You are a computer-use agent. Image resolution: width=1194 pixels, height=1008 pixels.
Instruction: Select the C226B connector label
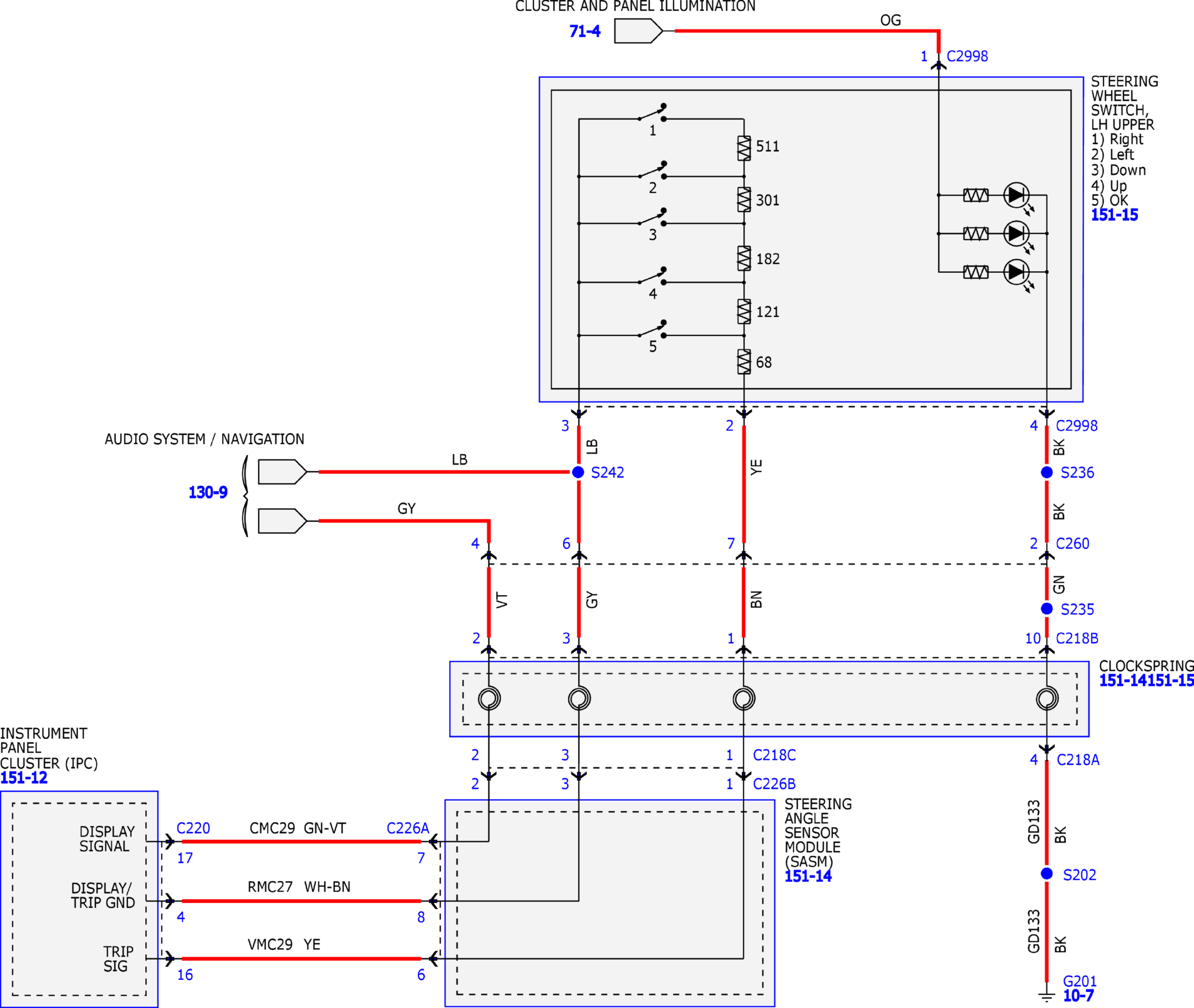click(x=774, y=784)
